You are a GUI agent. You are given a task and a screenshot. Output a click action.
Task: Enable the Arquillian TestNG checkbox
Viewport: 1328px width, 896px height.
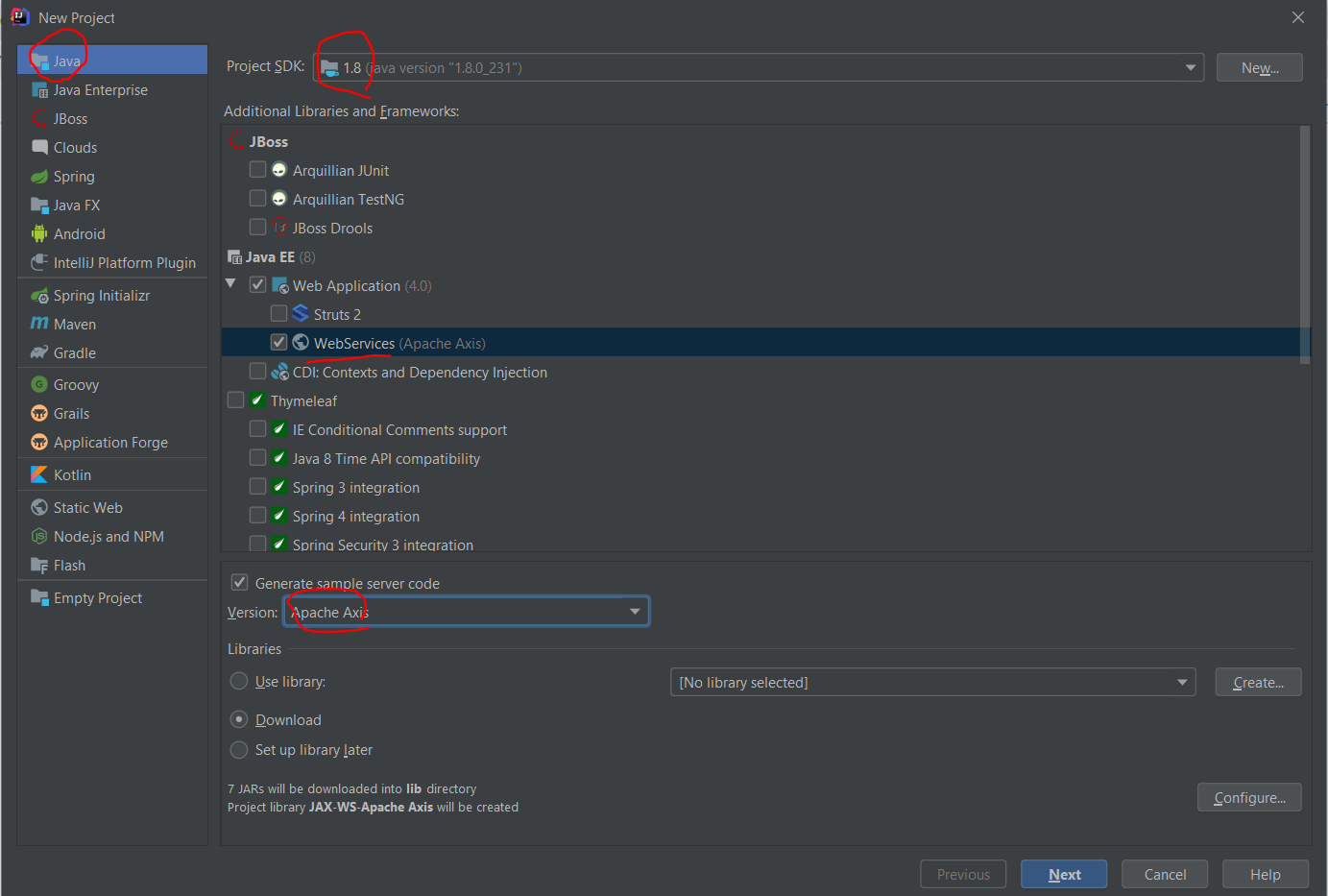pyautogui.click(x=257, y=198)
